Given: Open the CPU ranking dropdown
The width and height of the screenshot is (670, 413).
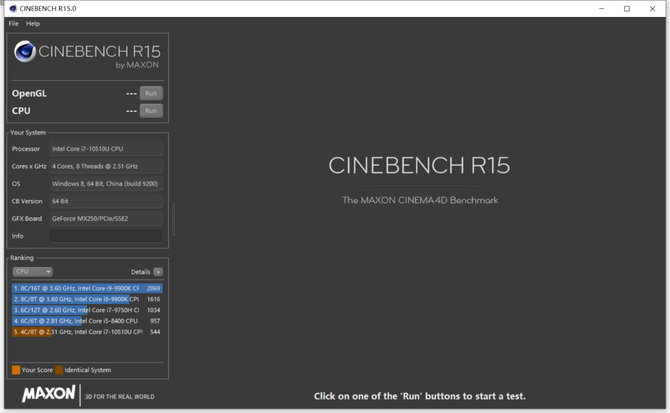Looking at the screenshot, I should coord(32,272).
